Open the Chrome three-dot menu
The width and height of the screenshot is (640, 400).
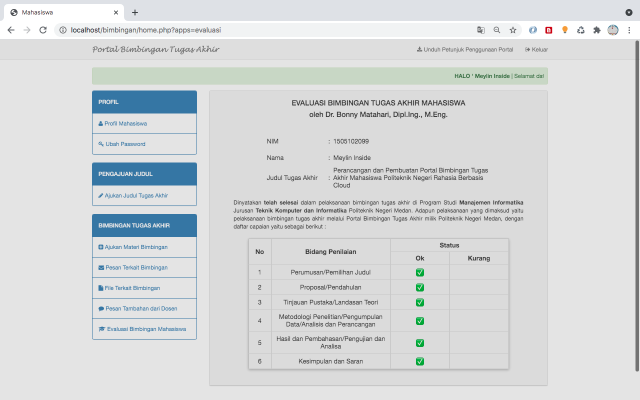pos(628,30)
